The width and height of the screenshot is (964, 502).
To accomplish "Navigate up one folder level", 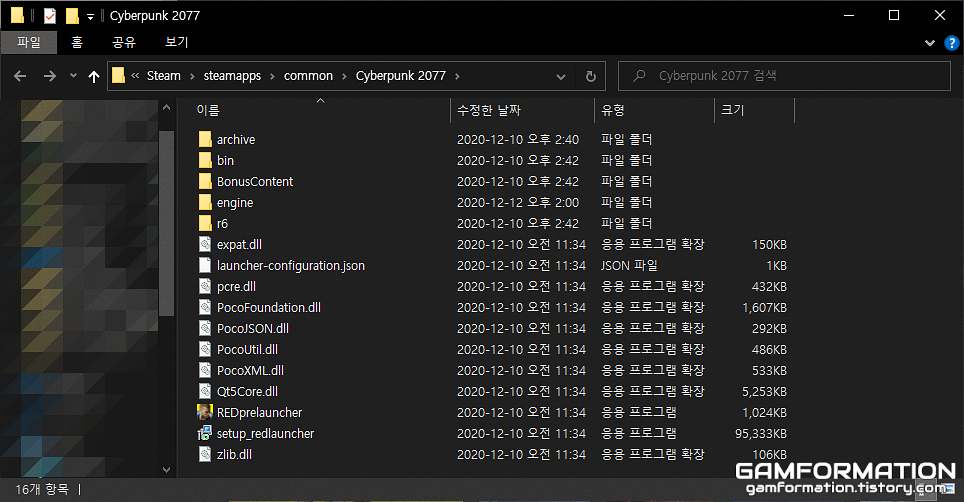I will click(x=93, y=76).
